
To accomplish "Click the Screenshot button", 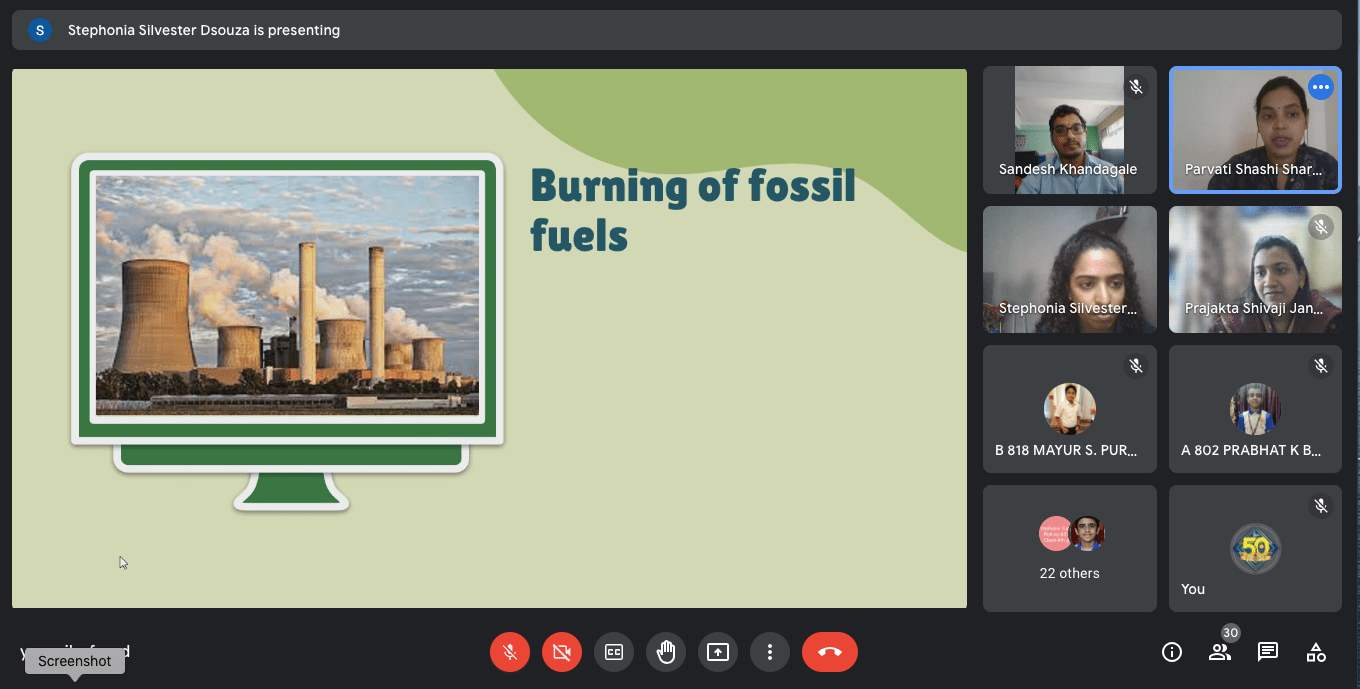I will pos(74,661).
